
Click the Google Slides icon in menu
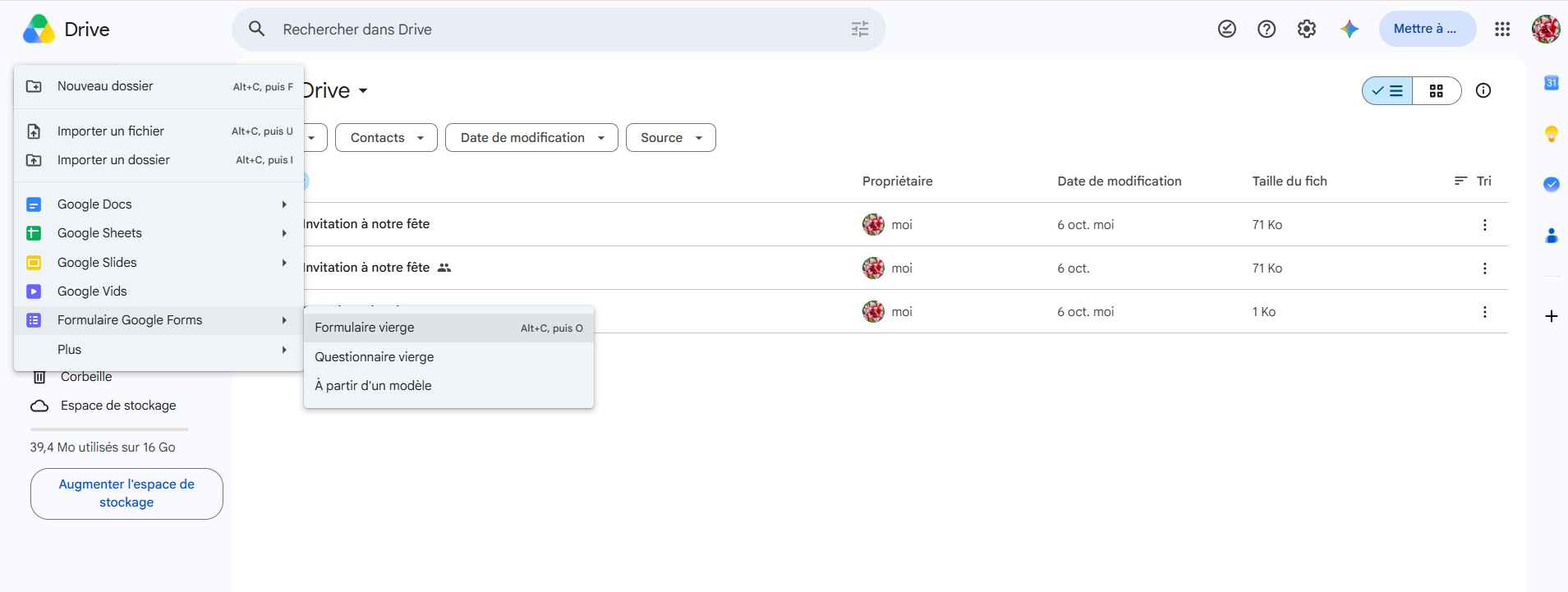(x=34, y=263)
